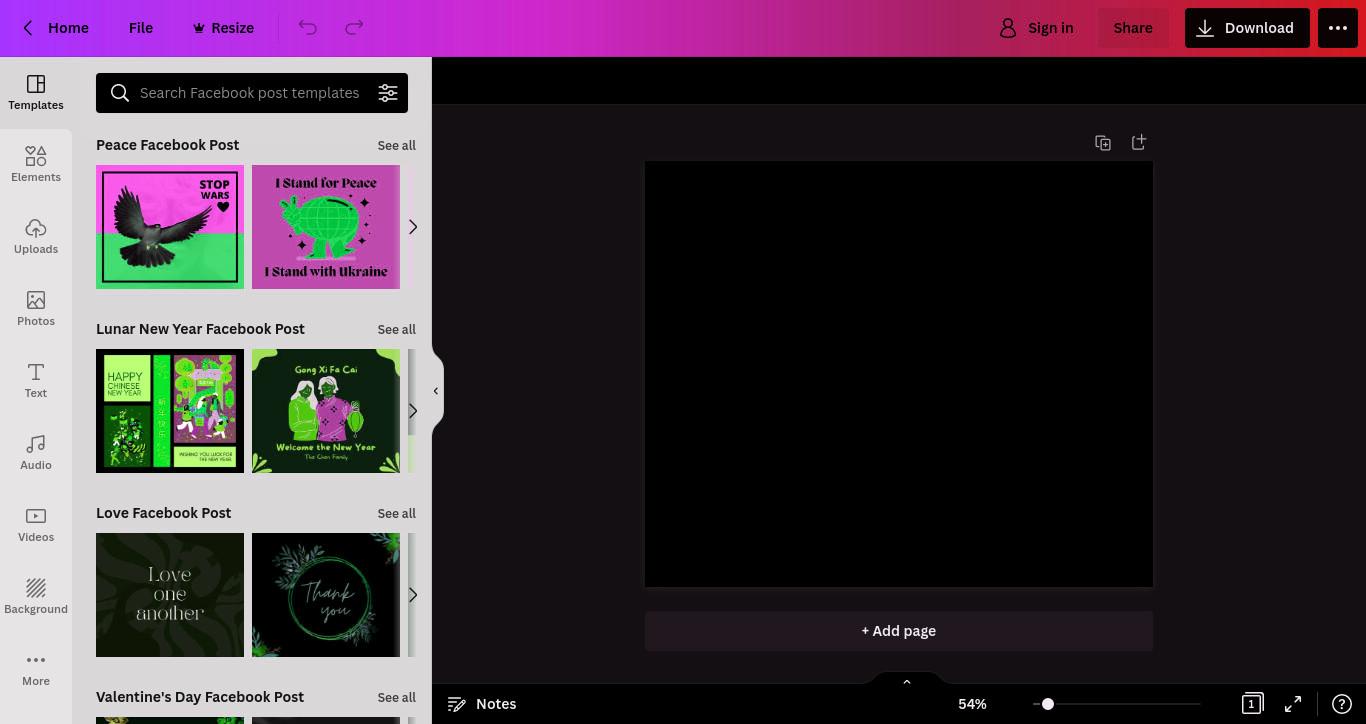Image resolution: width=1366 pixels, height=724 pixels.
Task: Select the Happy Chinese New Year template
Action: click(170, 411)
